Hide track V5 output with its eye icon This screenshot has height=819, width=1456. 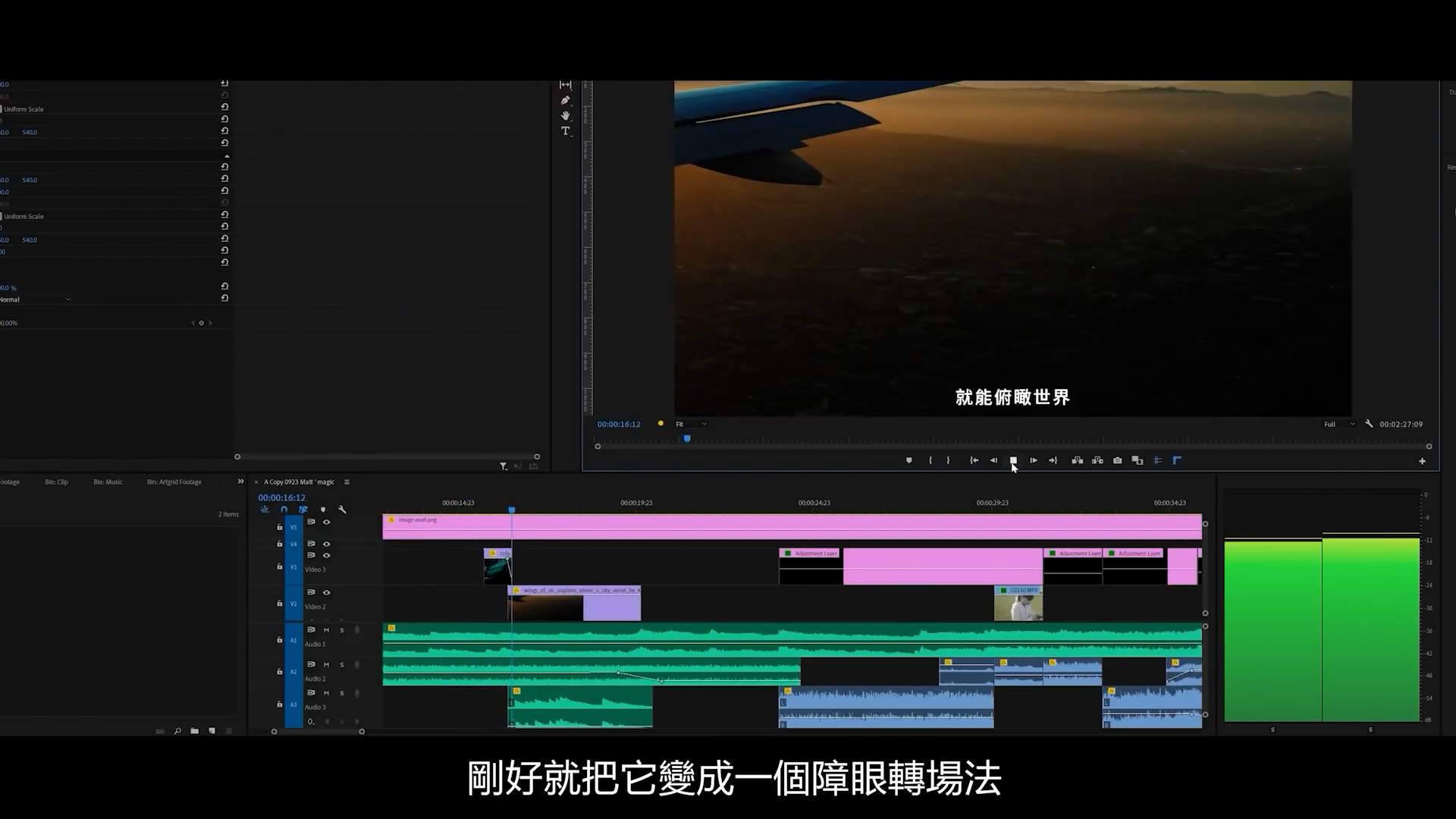(x=327, y=522)
